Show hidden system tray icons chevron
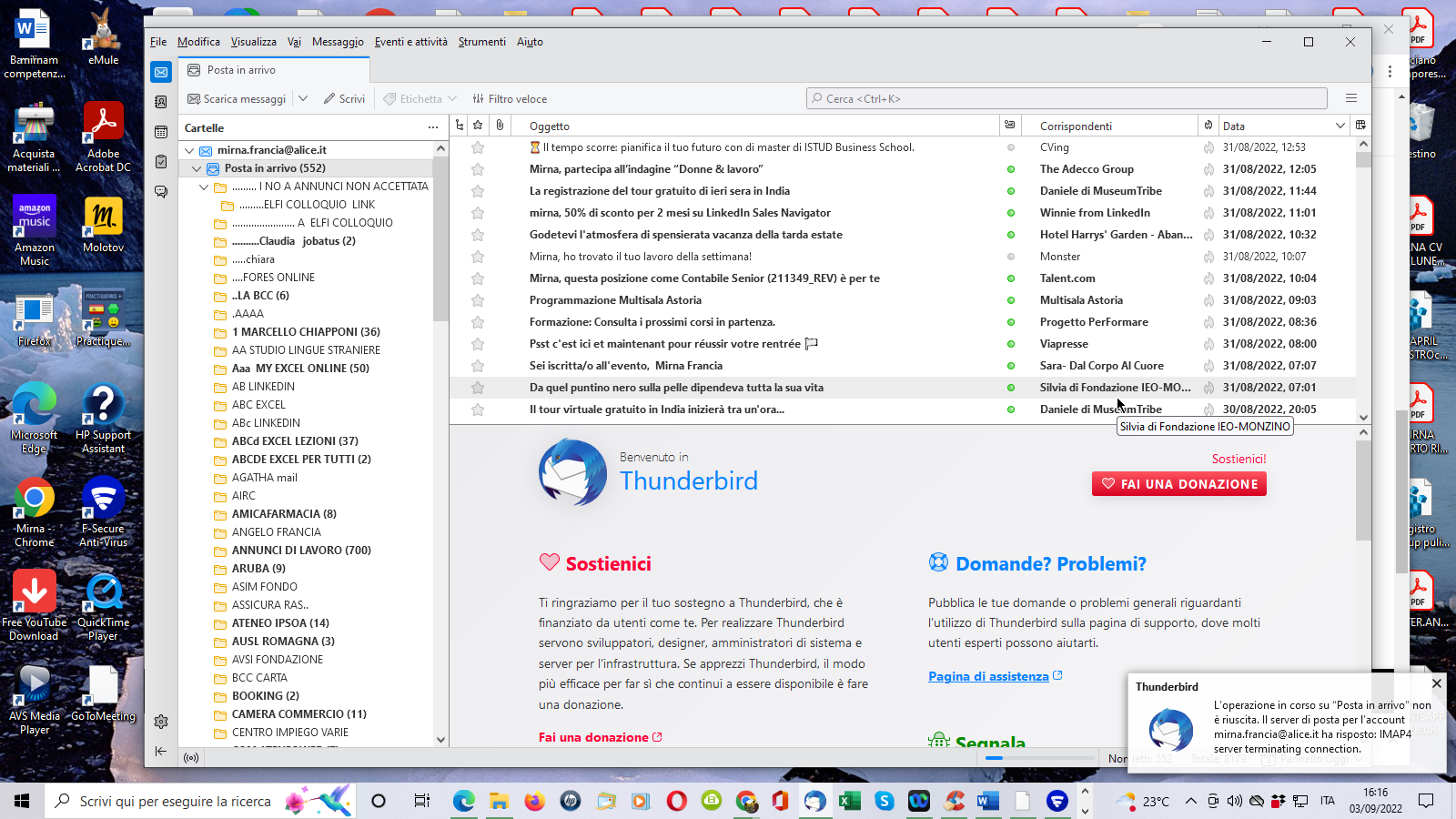Screen dimensions: 1456x819 click(x=1190, y=801)
